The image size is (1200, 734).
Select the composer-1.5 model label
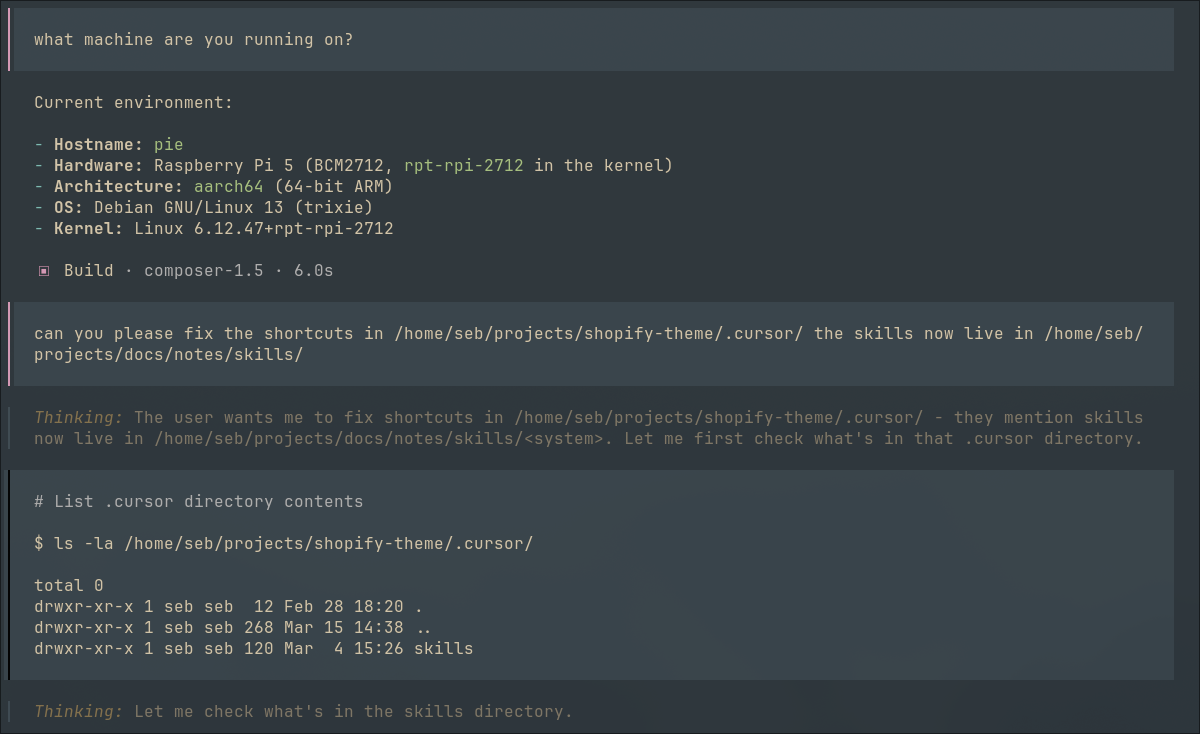click(x=203, y=271)
